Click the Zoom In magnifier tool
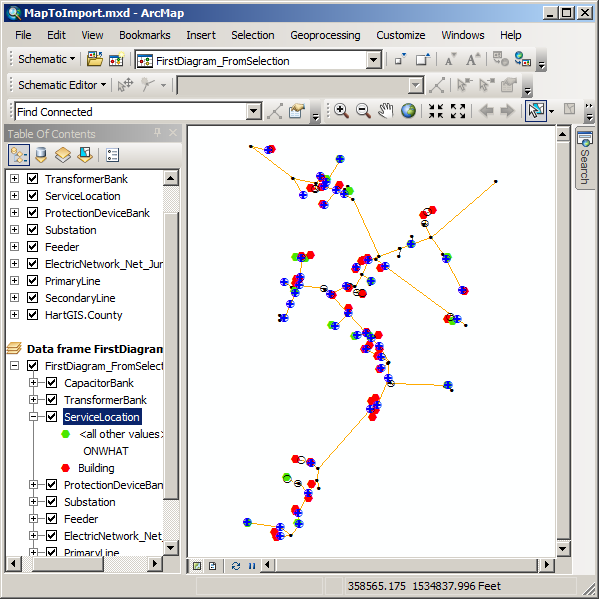 point(341,111)
